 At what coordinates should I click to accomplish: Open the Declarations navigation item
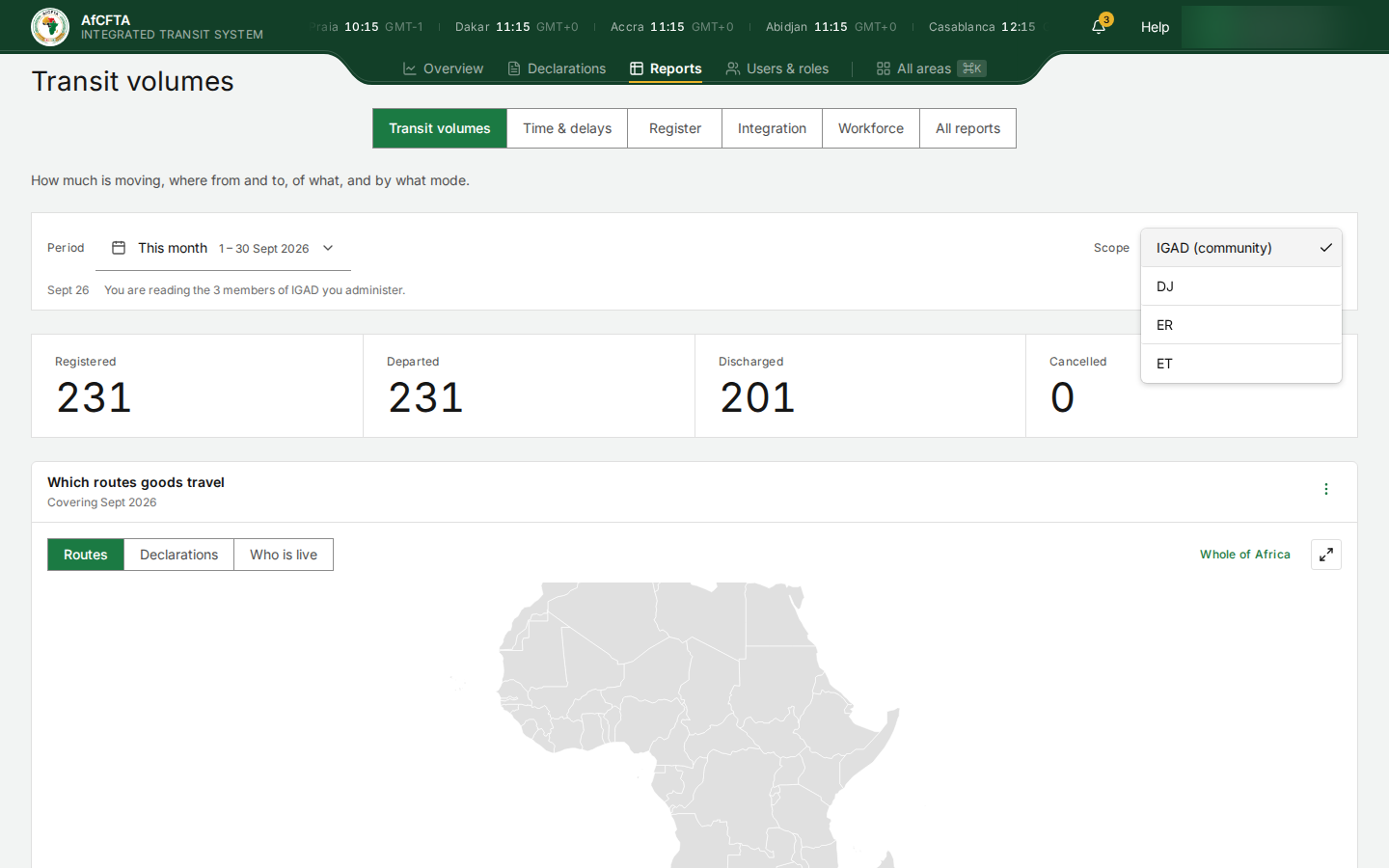click(557, 68)
